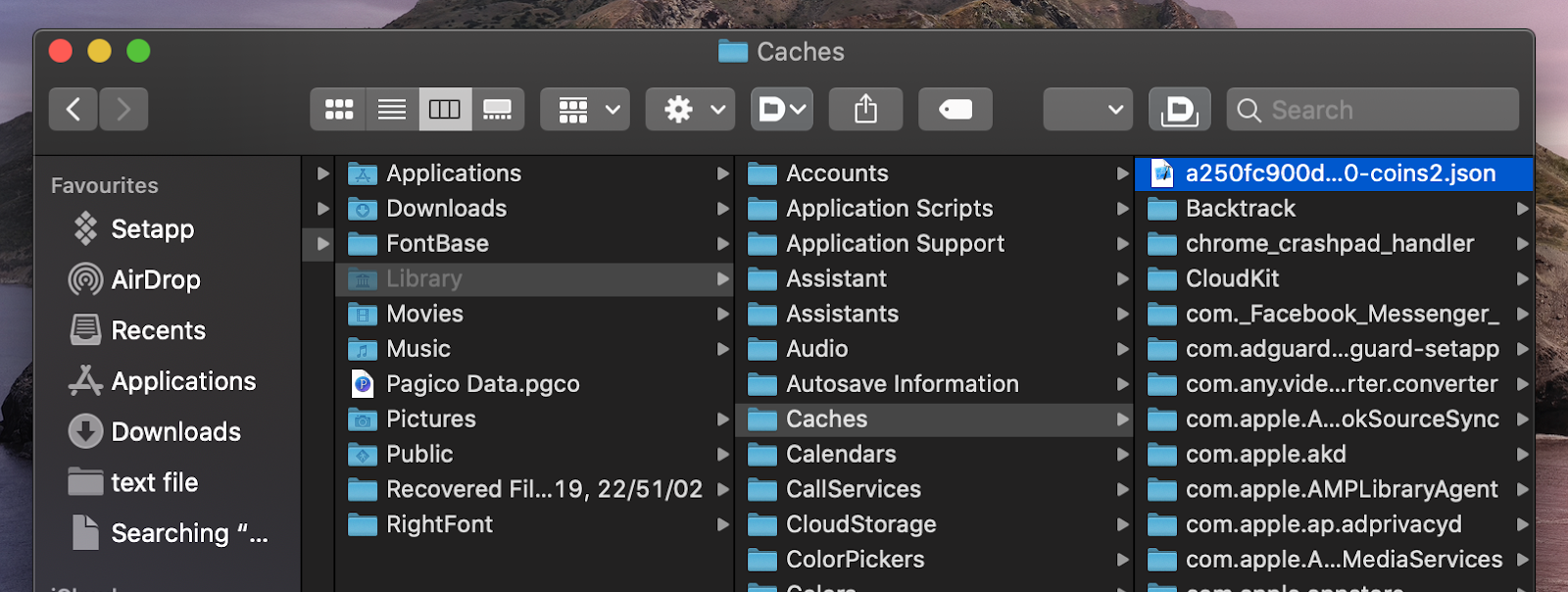This screenshot has width=1568, height=592.
Task: Select the com.any.vide...rter.converter folder
Action: point(1335,384)
